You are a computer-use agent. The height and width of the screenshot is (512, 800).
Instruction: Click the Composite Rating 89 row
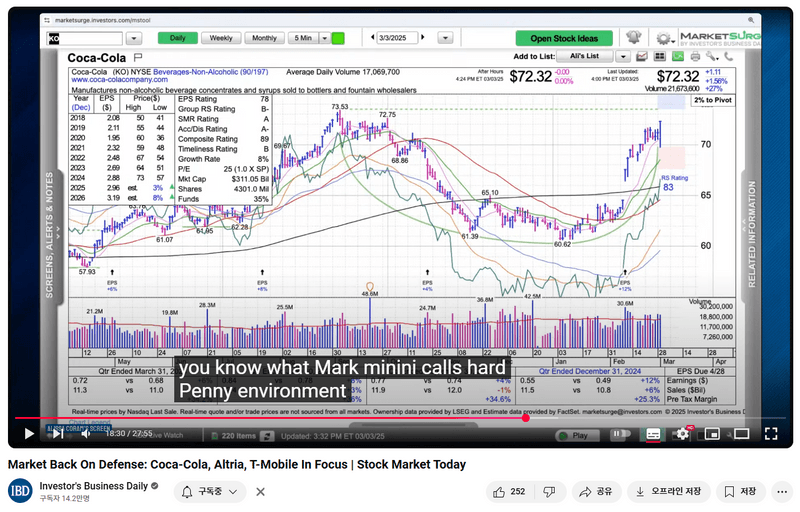(223, 139)
